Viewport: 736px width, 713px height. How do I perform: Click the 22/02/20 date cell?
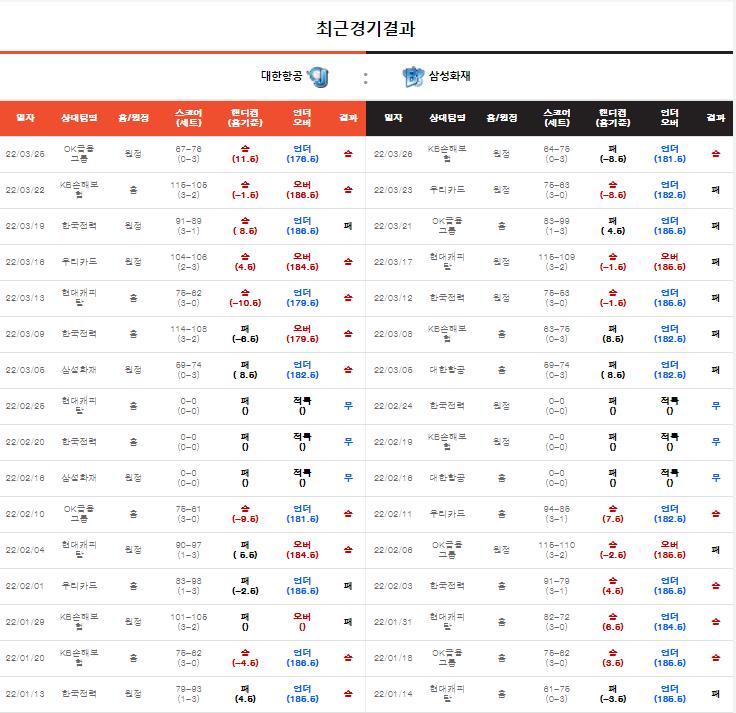point(25,442)
